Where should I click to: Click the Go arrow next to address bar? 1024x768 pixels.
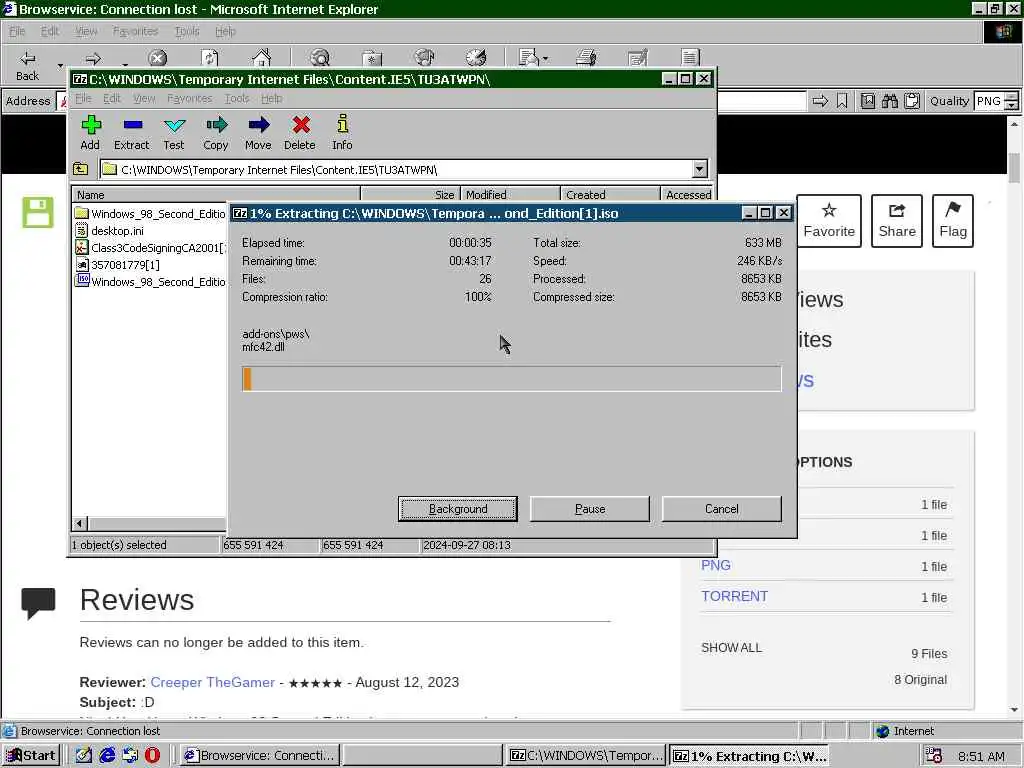click(x=820, y=101)
